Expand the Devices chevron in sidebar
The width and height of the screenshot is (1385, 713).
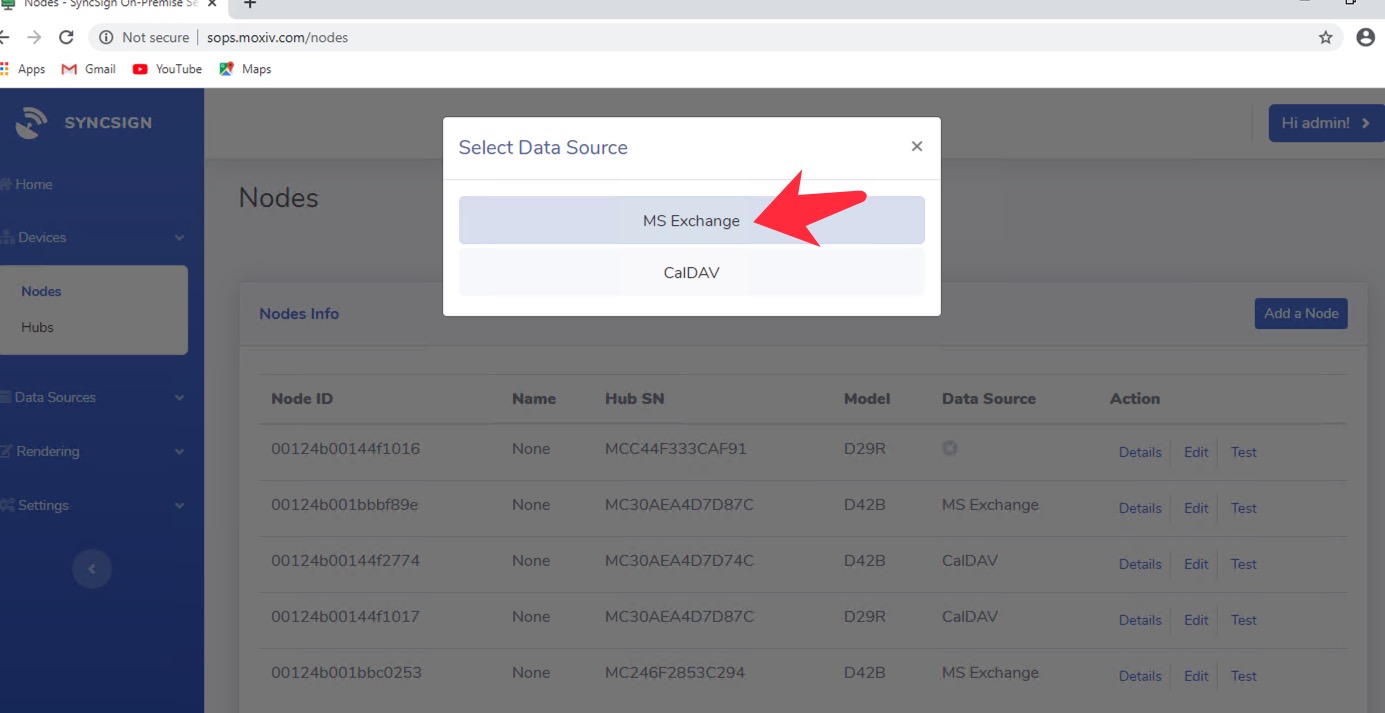179,238
